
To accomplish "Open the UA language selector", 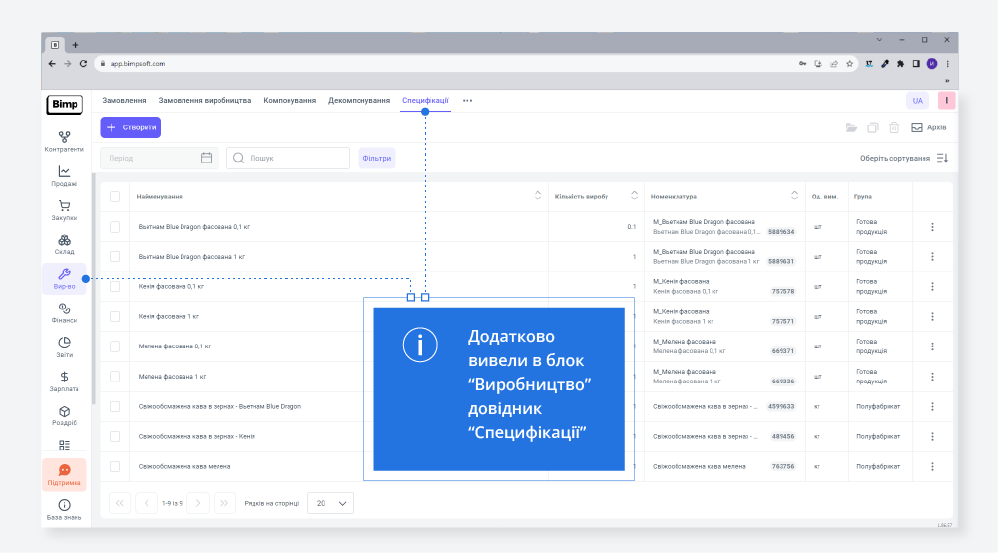I will pyautogui.click(x=917, y=101).
